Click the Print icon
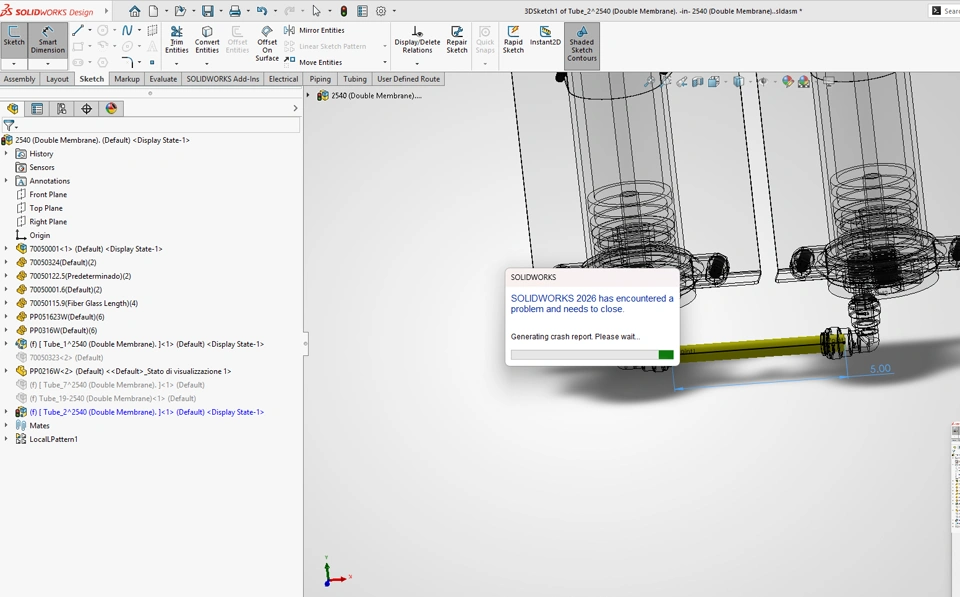The width and height of the screenshot is (960, 597). tap(234, 11)
